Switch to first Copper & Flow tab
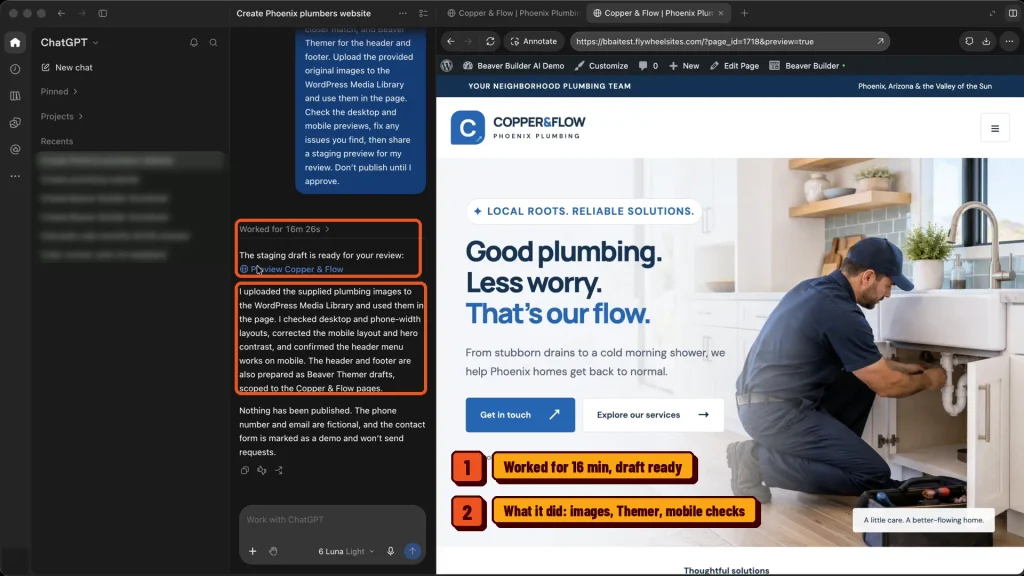 pyautogui.click(x=513, y=13)
